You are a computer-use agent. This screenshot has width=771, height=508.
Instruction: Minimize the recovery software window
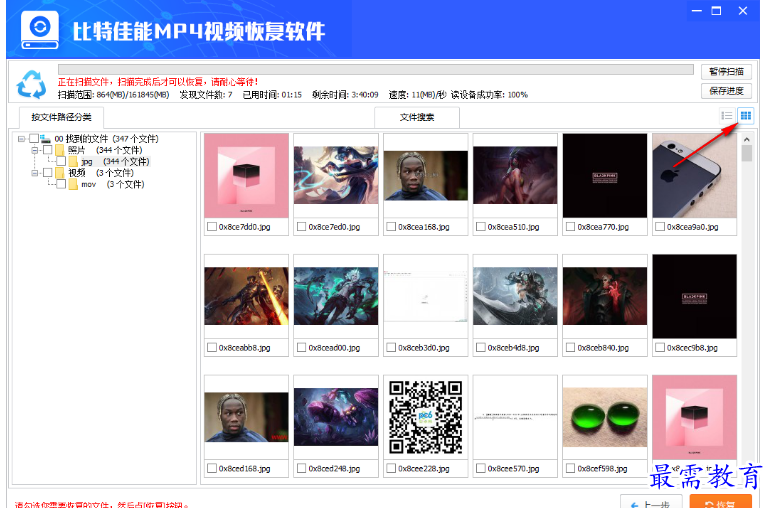[697, 11]
